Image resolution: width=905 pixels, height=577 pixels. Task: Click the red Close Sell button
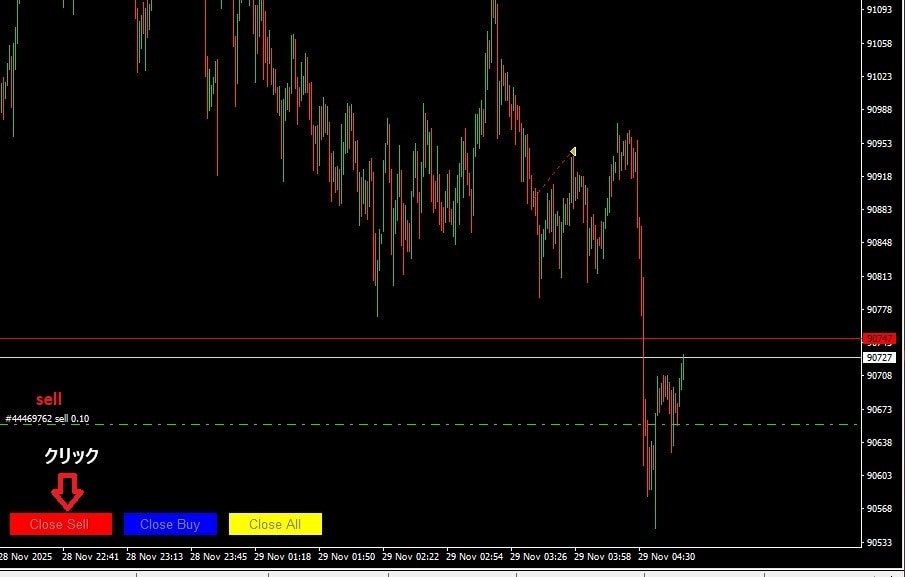pos(61,524)
